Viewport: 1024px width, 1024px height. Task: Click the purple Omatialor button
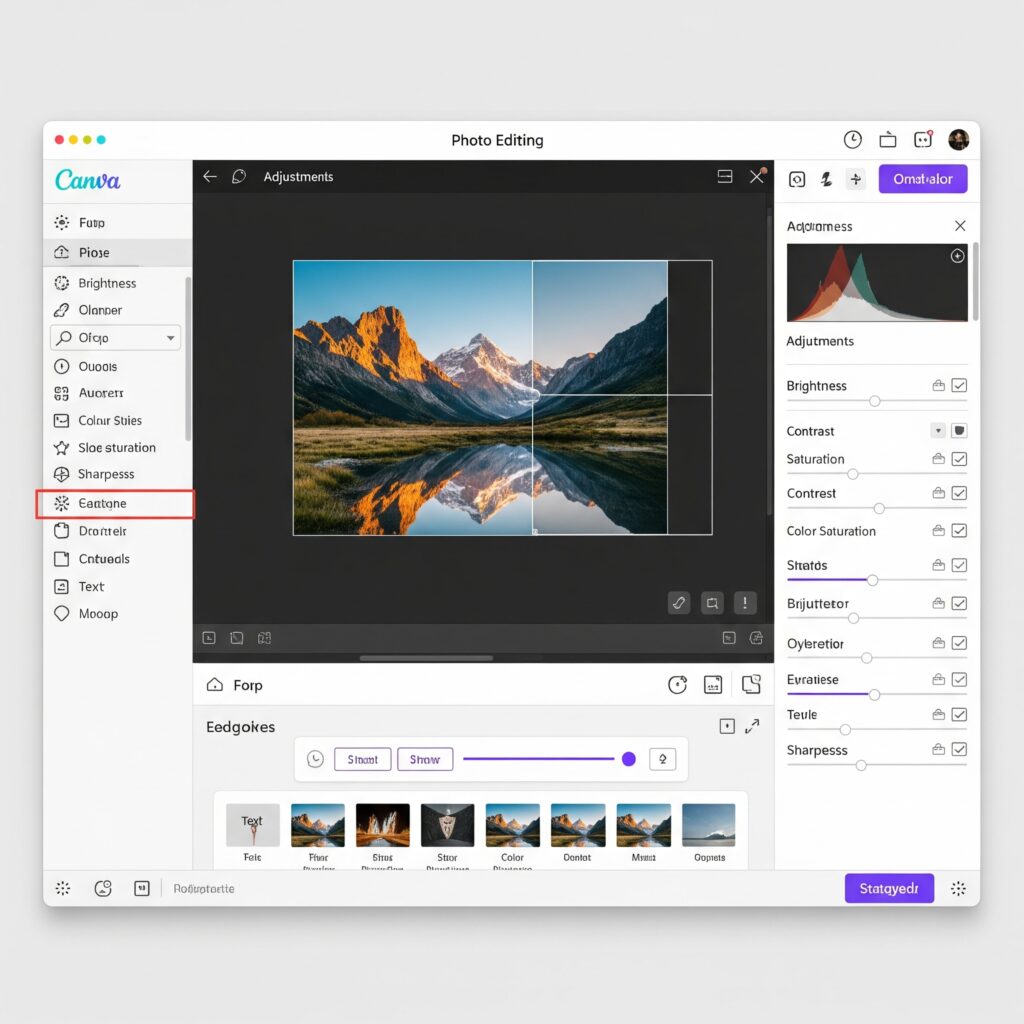[x=922, y=179]
